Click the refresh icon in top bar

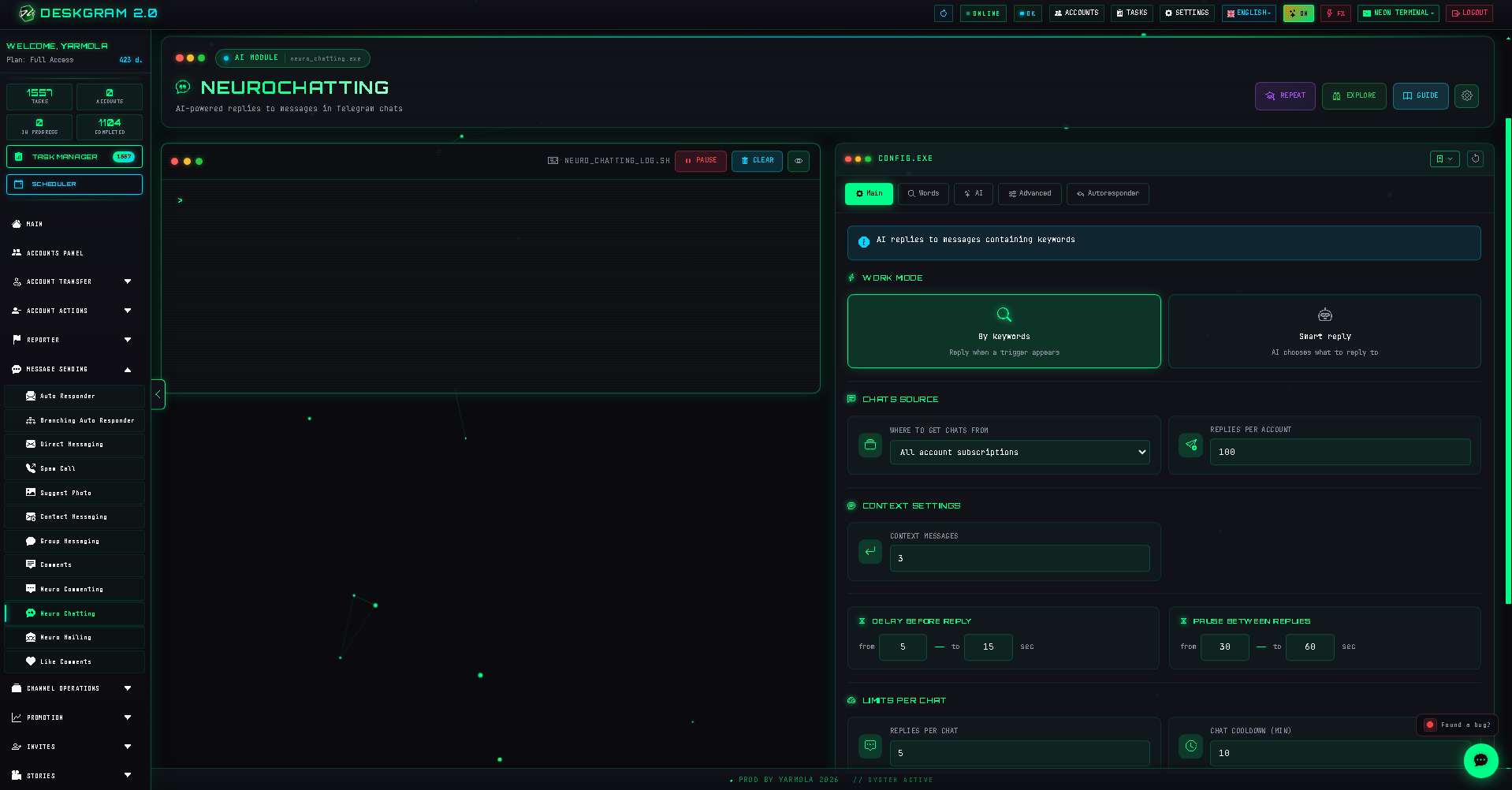(x=943, y=13)
